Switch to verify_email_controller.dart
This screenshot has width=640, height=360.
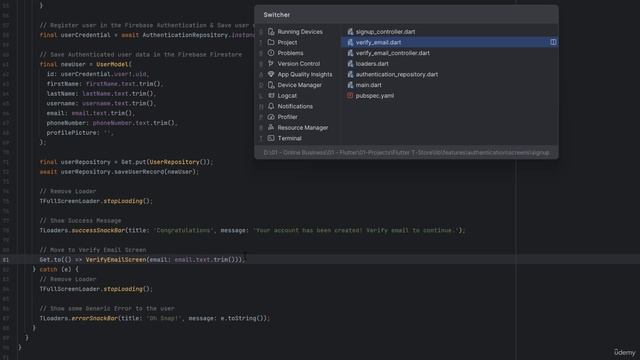click(393, 53)
